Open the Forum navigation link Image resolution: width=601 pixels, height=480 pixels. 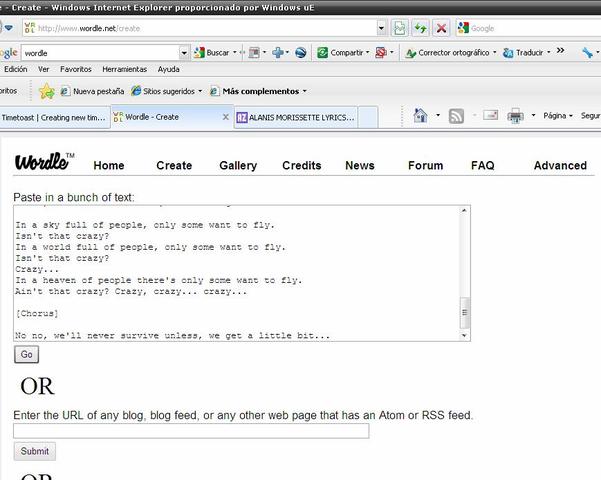[425, 165]
